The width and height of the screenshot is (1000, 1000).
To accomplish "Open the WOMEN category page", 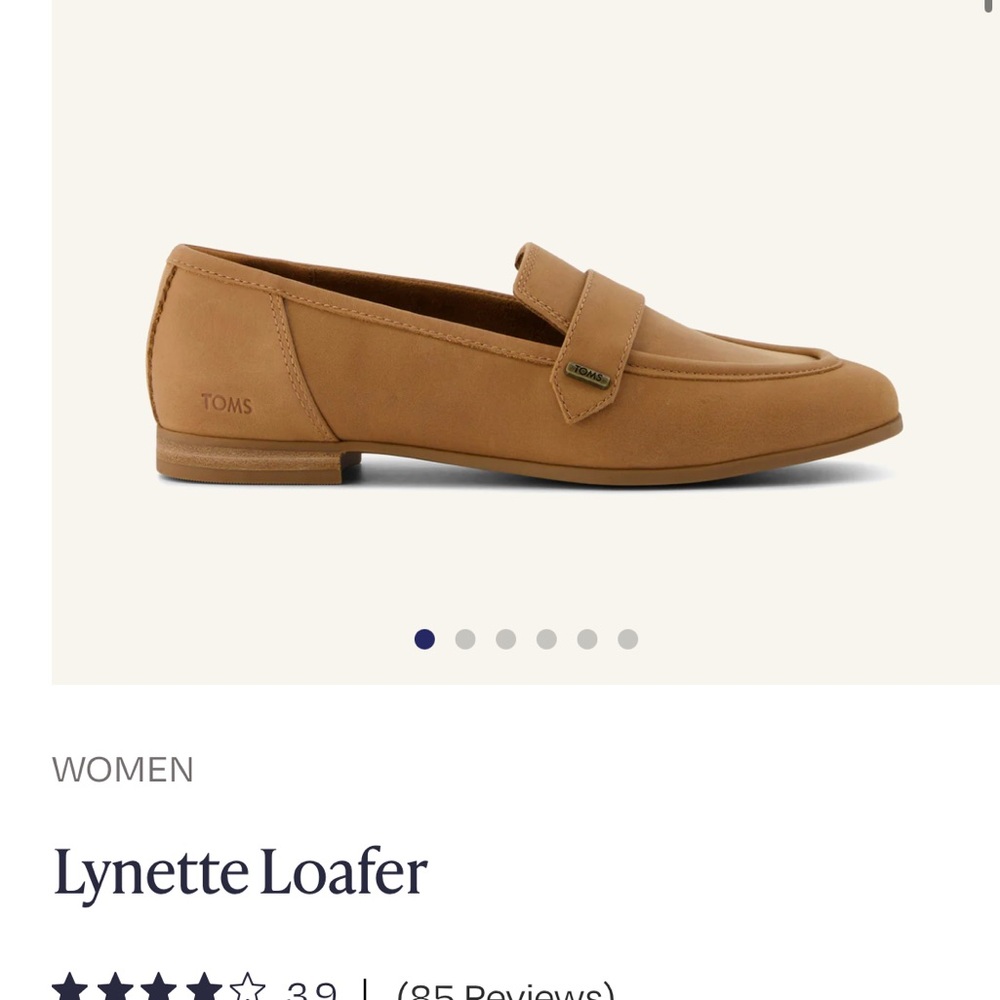I will 122,770.
